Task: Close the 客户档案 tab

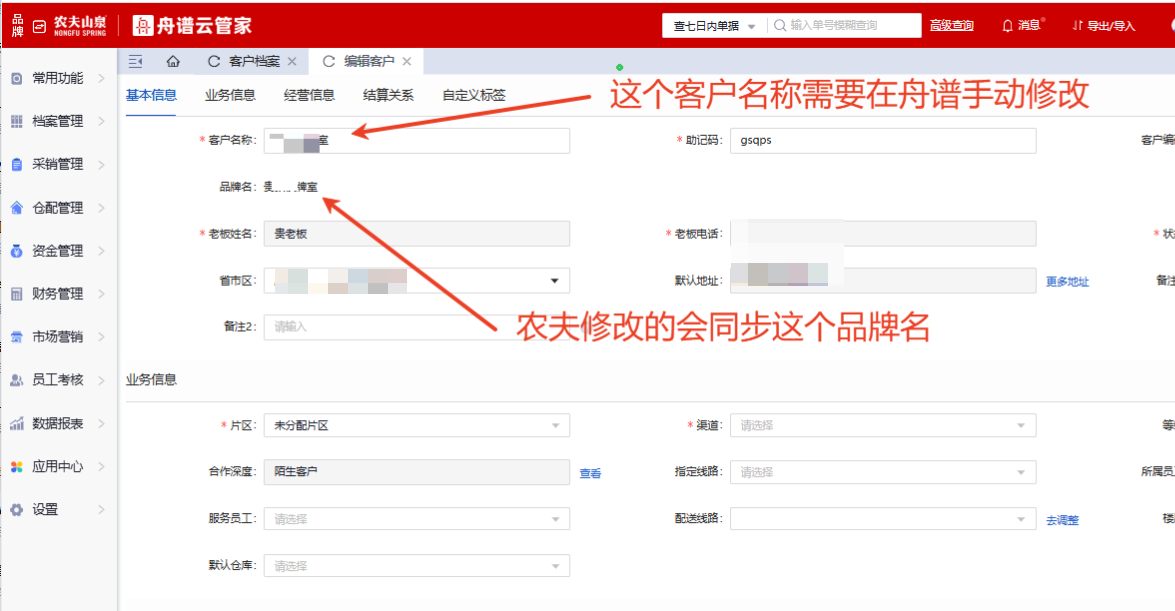Action: click(292, 62)
